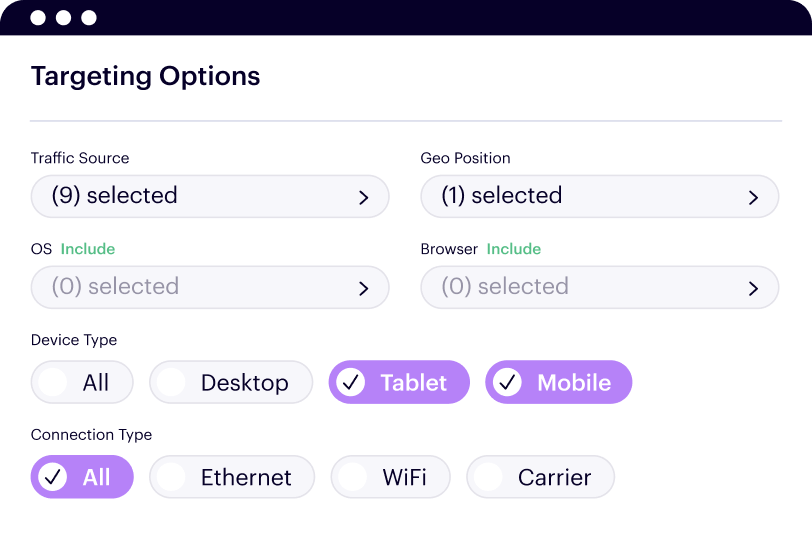
Task: Click the checkmark on Connection Type All
Action: [53, 477]
